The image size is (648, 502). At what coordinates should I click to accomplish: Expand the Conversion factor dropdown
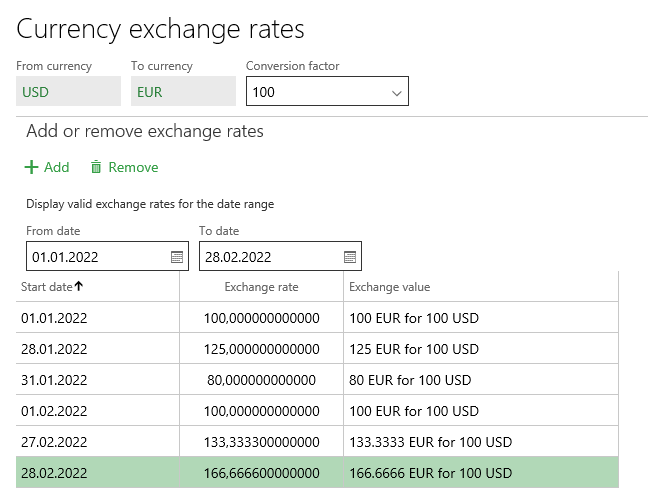[397, 93]
